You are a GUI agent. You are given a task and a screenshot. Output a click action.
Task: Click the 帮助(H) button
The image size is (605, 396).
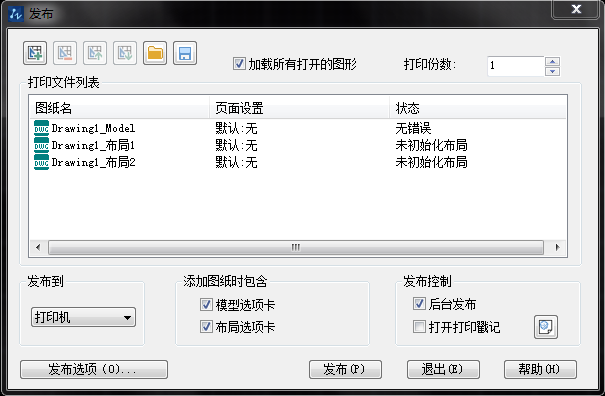click(x=540, y=369)
